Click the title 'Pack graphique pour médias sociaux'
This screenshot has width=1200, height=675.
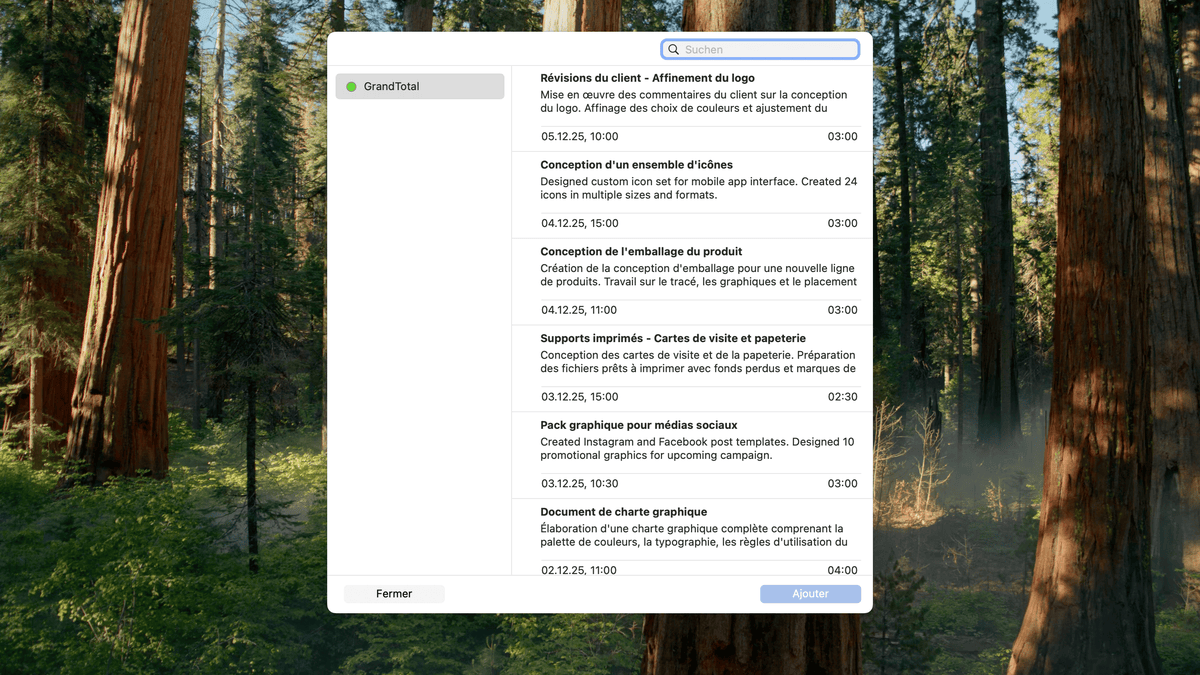click(637, 424)
